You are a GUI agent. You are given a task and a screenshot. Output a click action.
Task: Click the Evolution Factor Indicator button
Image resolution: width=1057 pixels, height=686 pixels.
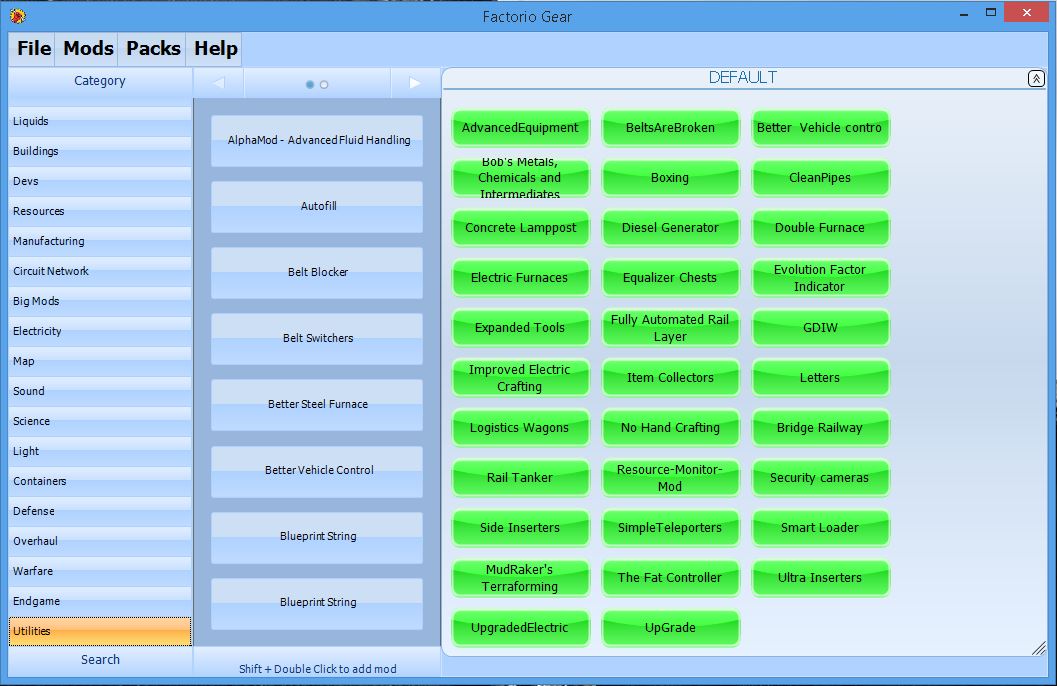(820, 278)
